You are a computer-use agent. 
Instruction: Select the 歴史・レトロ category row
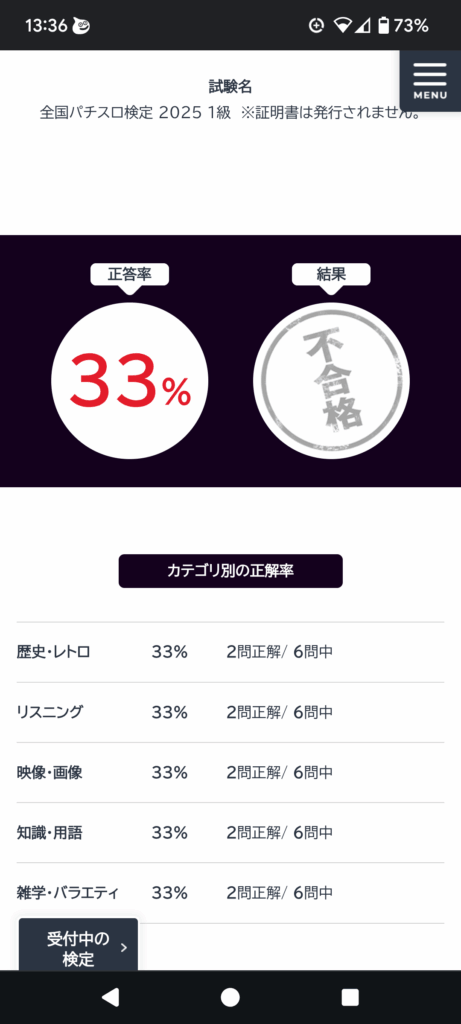pyautogui.click(x=230, y=652)
